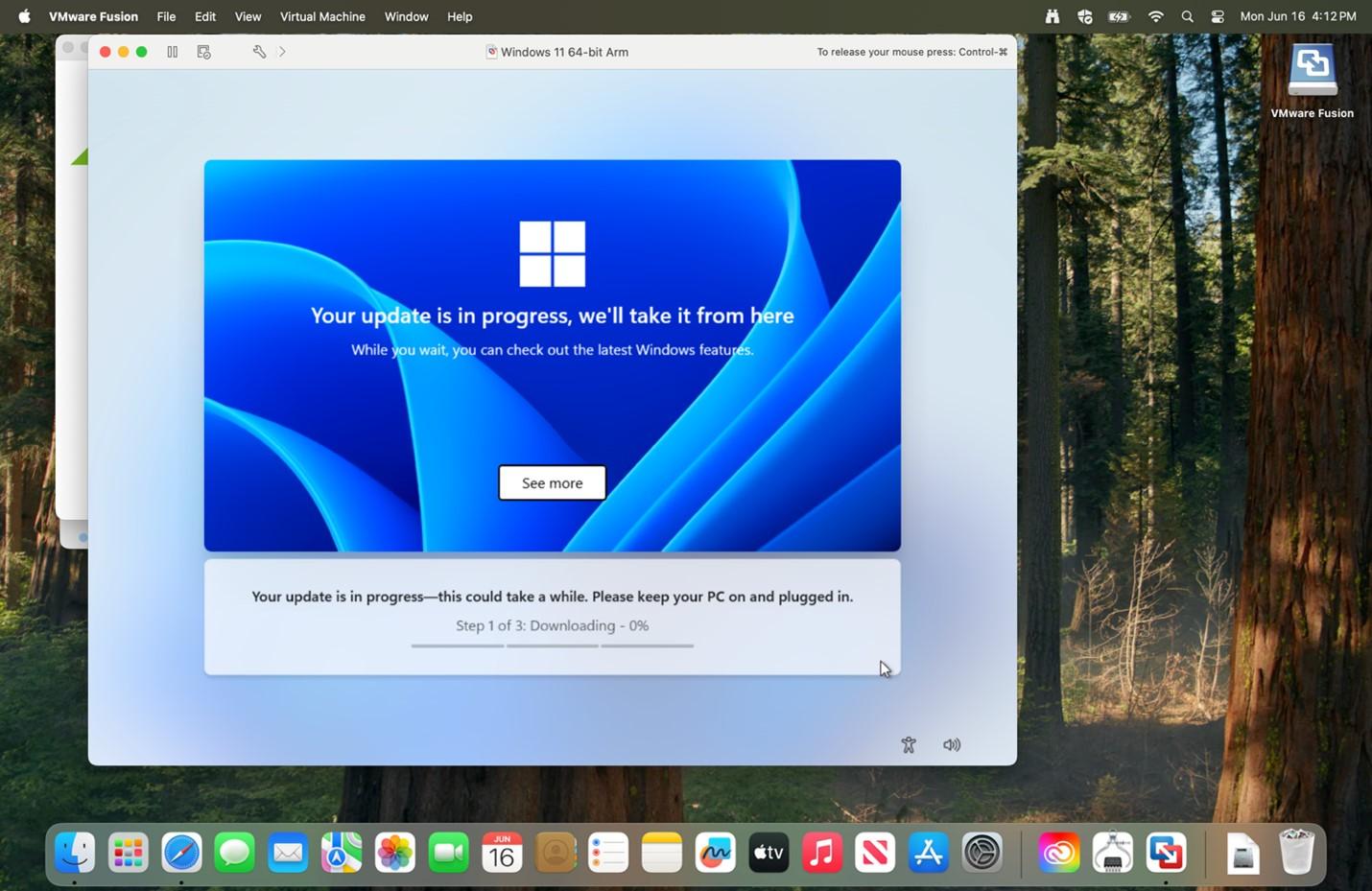This screenshot has height=891, width=1372.
Task: Open Notes from the Dock
Action: 662,853
